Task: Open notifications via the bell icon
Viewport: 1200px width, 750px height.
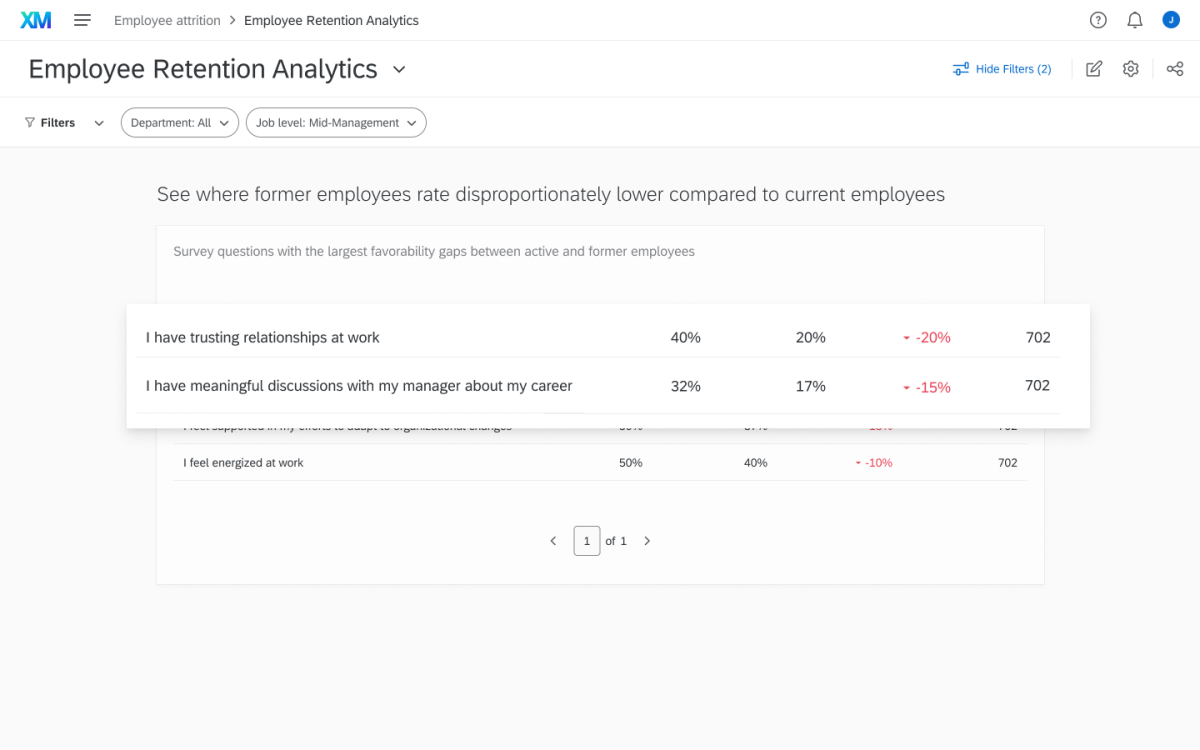Action: tap(1134, 19)
